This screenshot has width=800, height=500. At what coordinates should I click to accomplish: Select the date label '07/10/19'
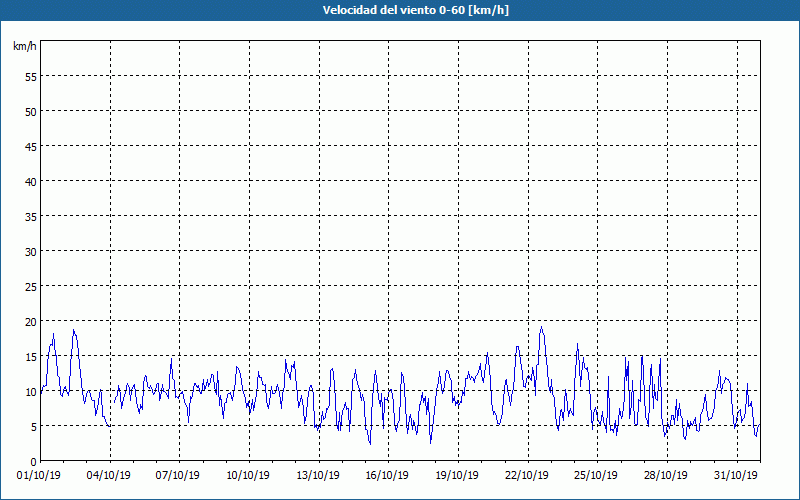coord(178,476)
